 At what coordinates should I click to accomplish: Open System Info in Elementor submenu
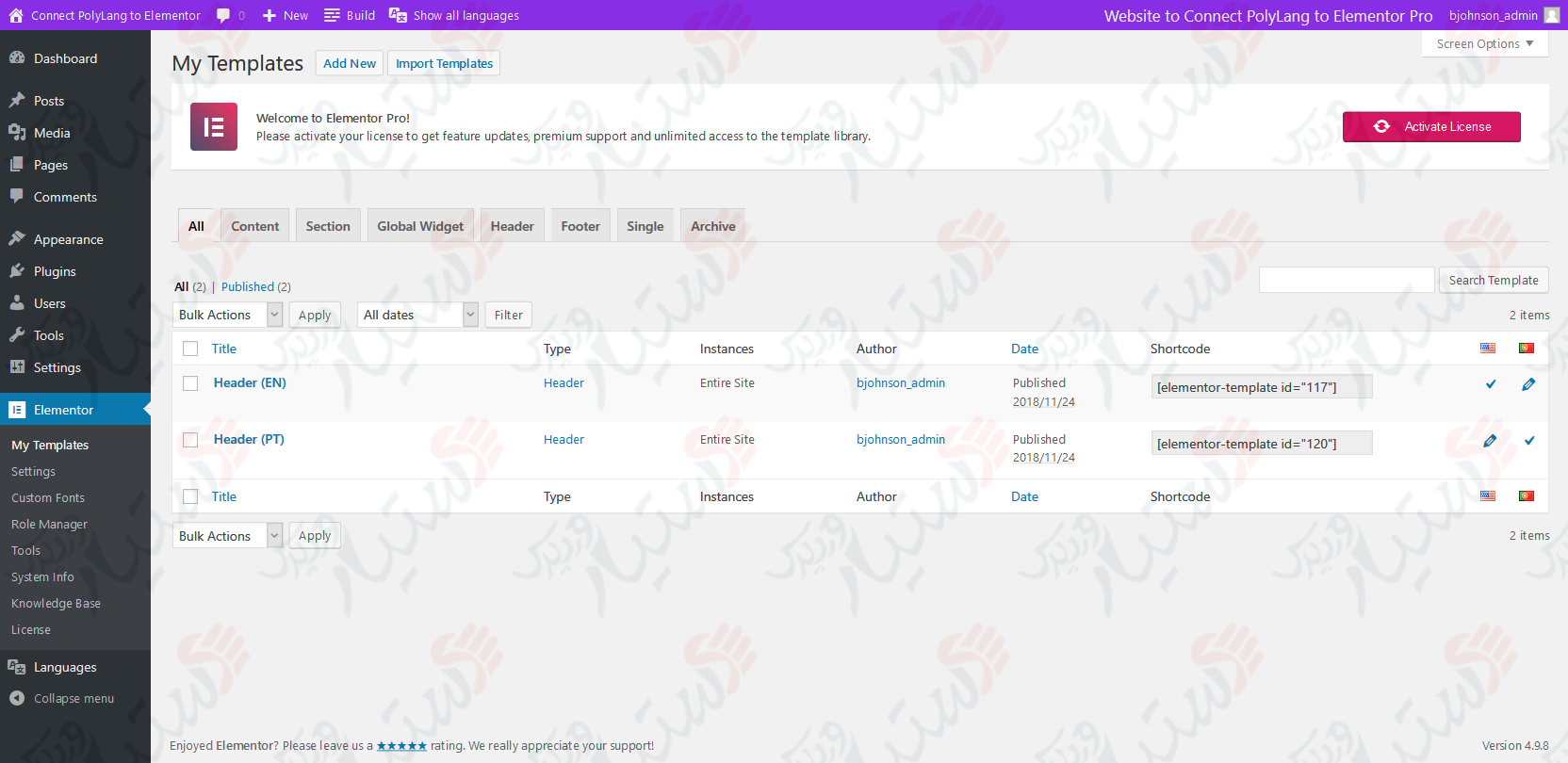pyautogui.click(x=42, y=576)
